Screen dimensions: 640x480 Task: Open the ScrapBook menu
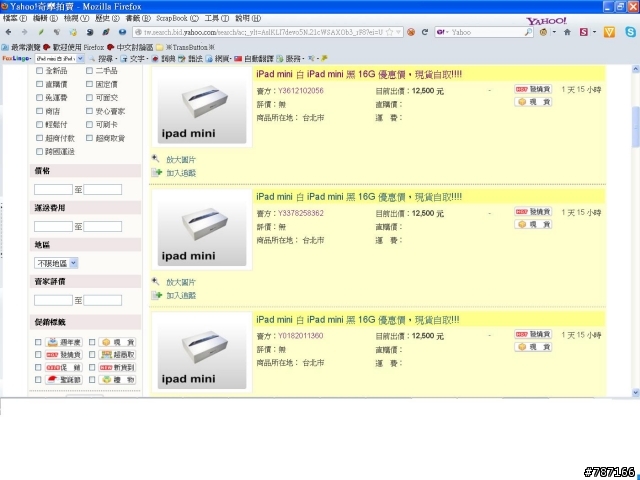177,18
